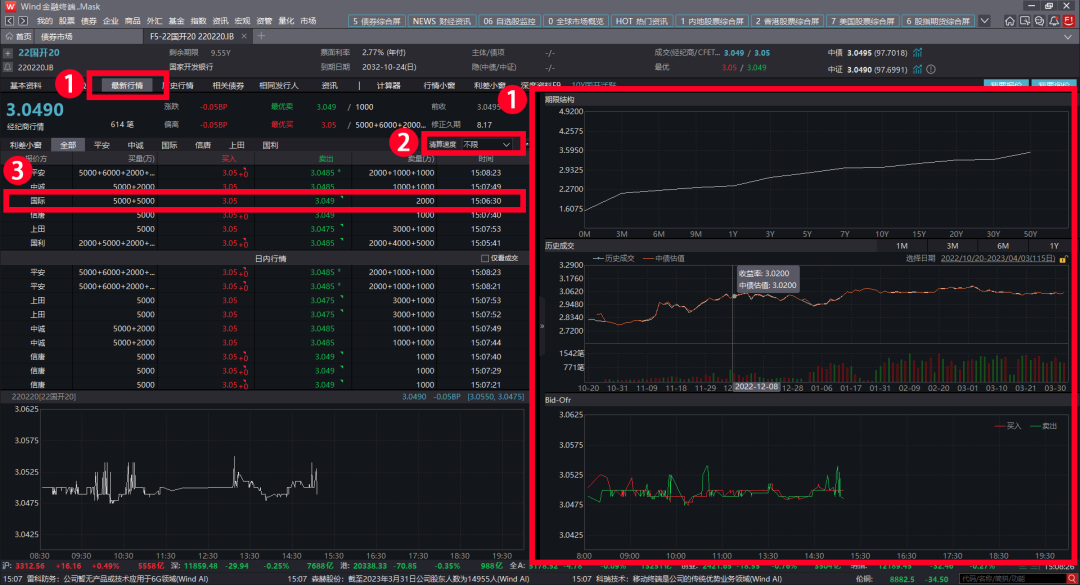1080x585 pixels.
Task: Click the chart icon next to 中债 valuation
Action: (x=917, y=53)
